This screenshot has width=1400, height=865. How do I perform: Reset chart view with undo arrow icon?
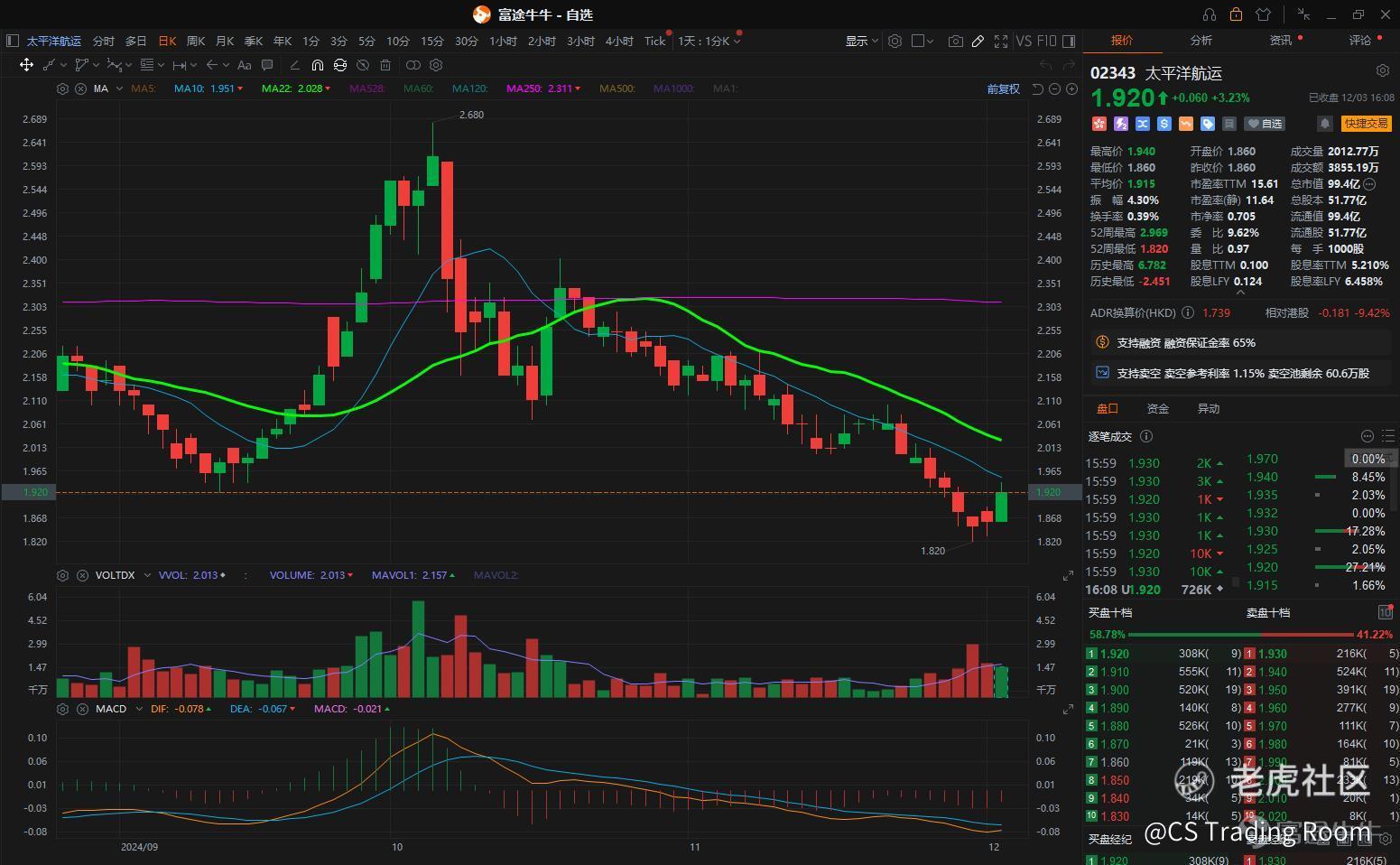point(1037,88)
